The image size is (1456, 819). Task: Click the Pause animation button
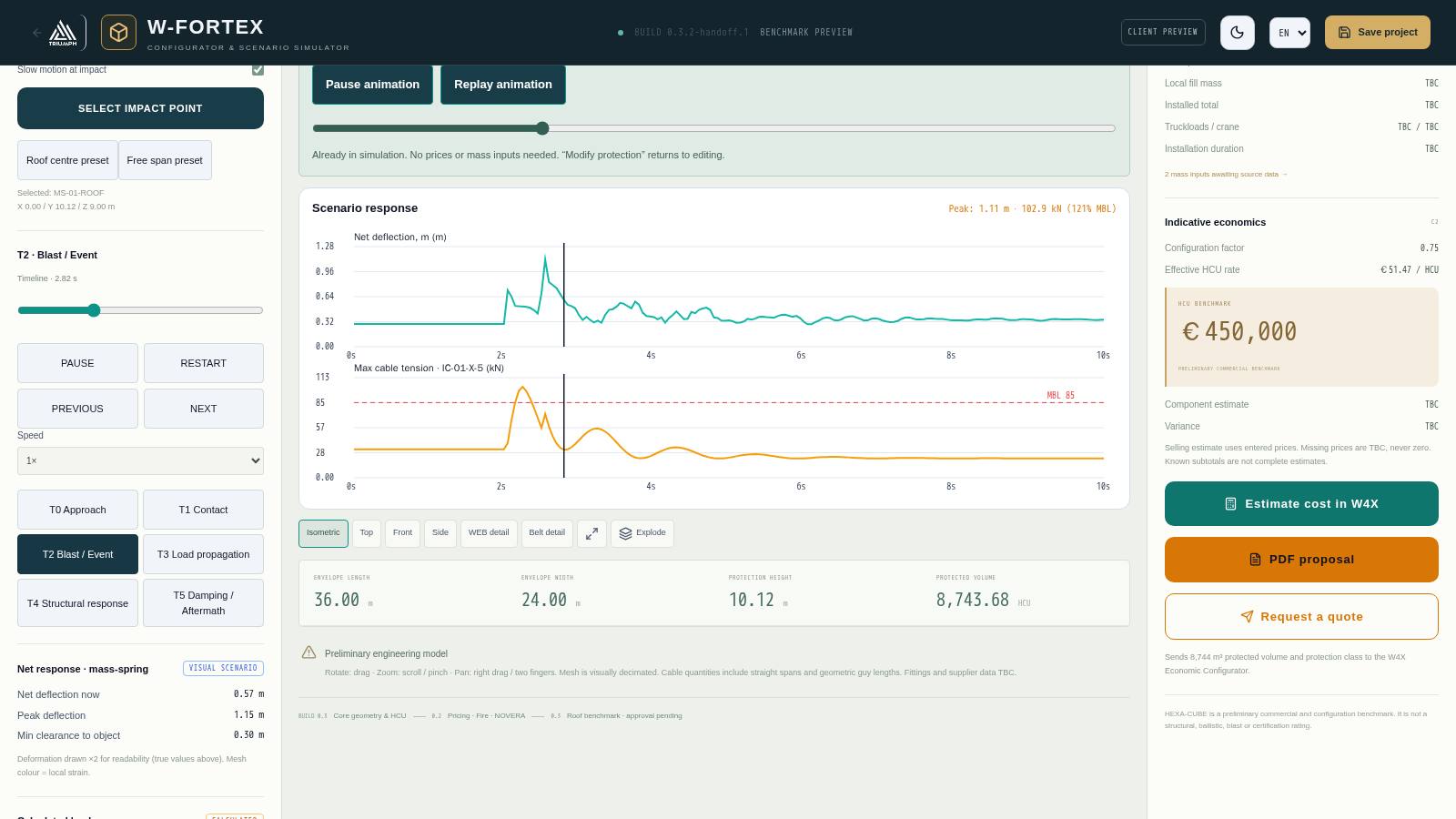point(372,85)
